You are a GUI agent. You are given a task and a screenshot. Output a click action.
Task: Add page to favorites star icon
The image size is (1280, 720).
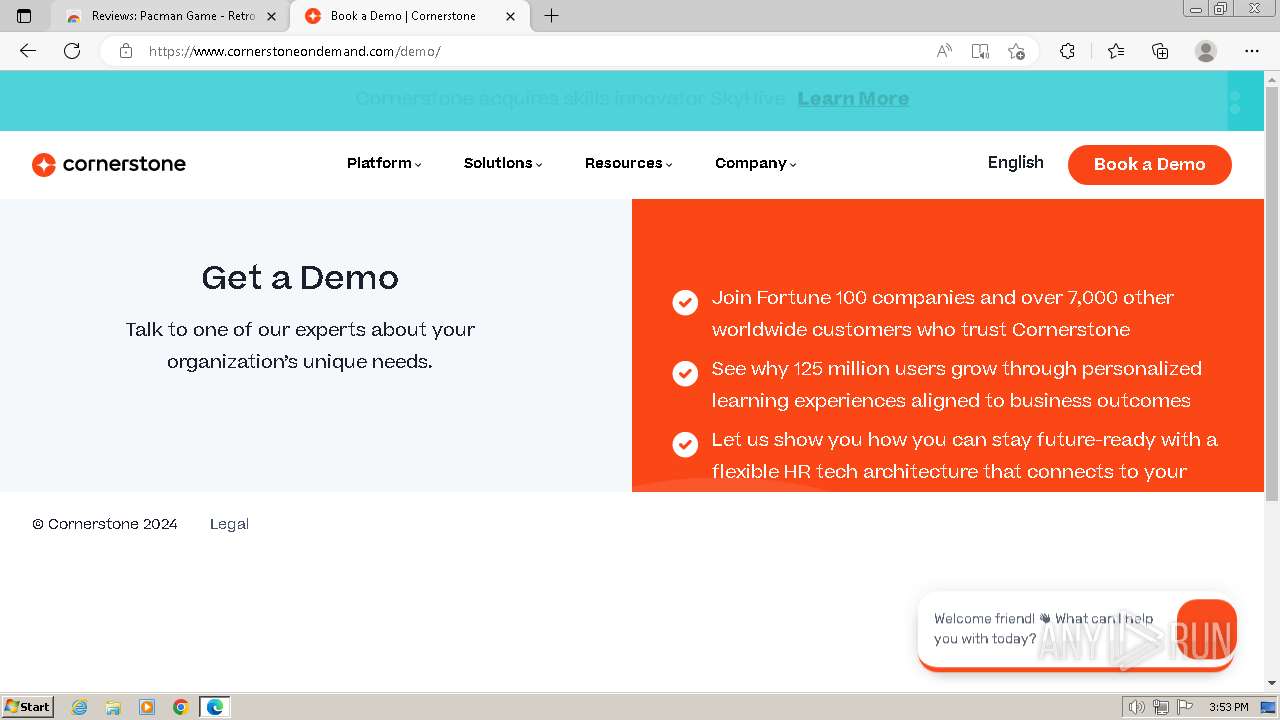[x=1016, y=51]
